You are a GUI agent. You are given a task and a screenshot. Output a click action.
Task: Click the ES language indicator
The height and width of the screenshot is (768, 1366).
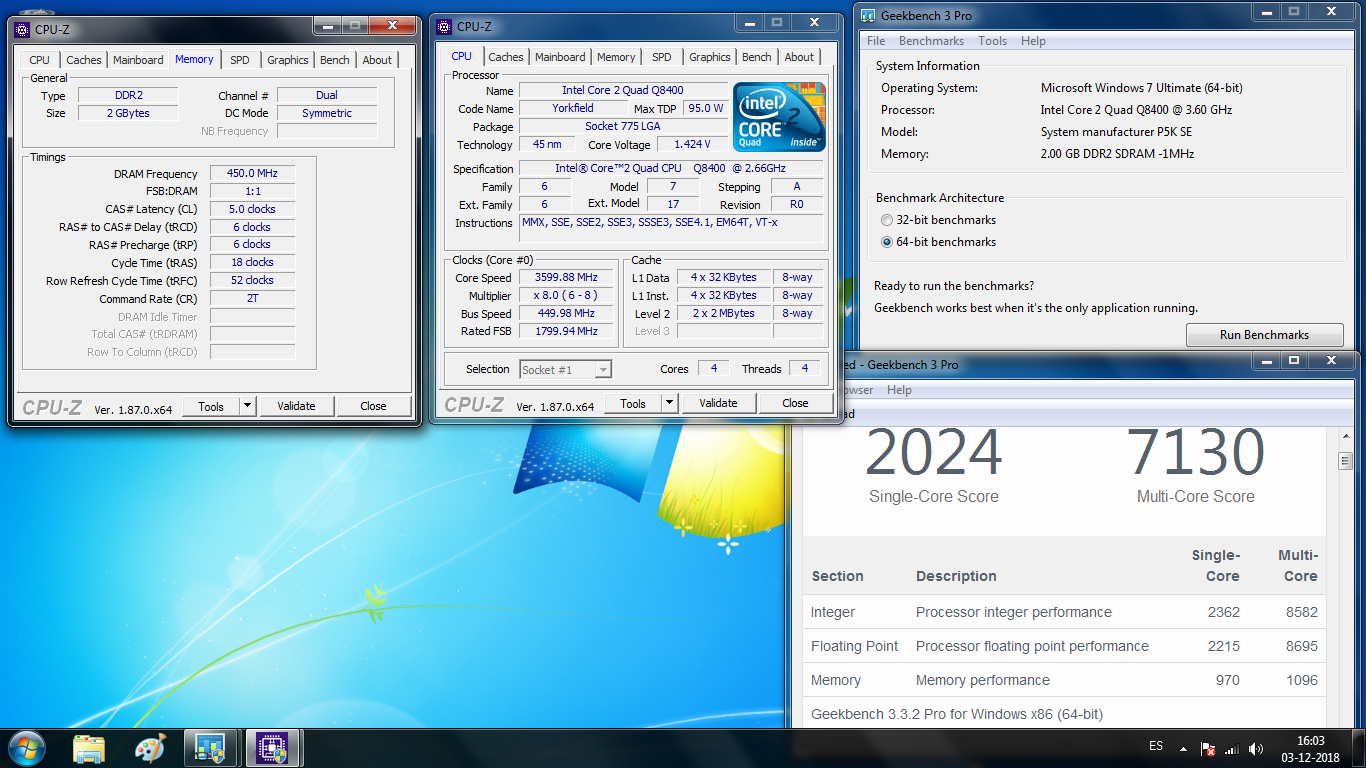(x=1156, y=747)
